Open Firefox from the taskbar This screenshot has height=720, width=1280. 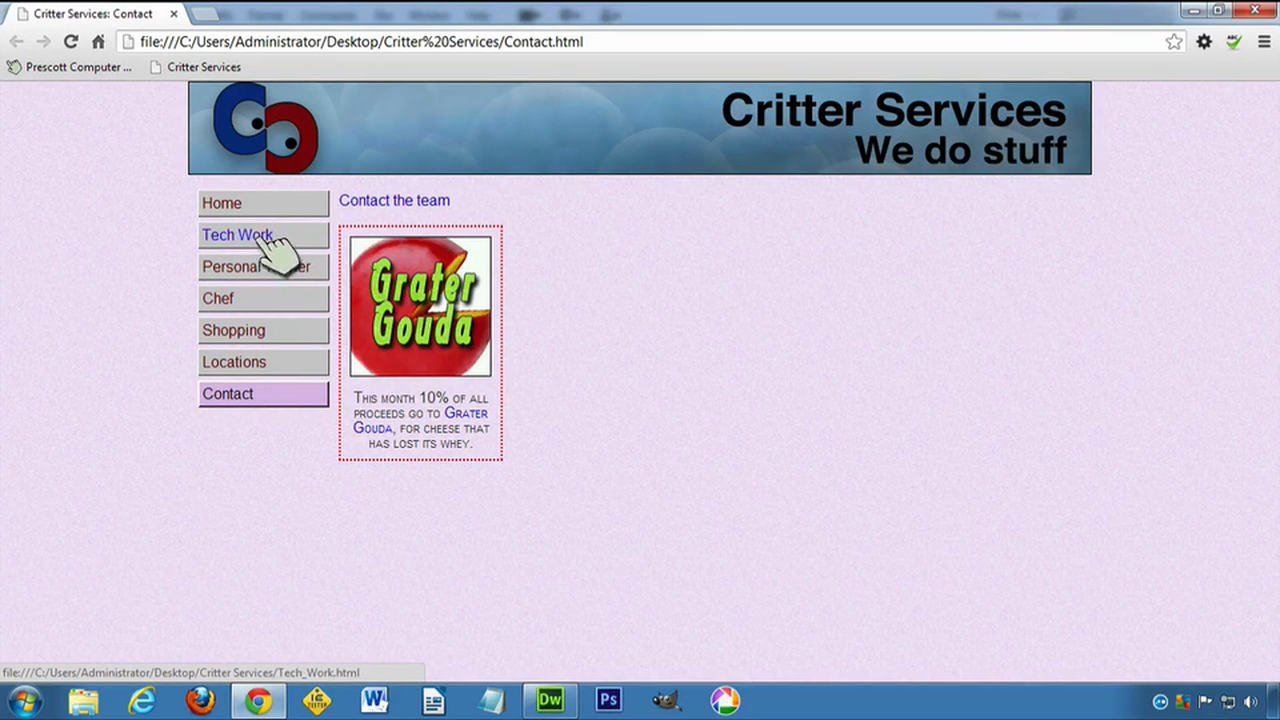pyautogui.click(x=200, y=700)
